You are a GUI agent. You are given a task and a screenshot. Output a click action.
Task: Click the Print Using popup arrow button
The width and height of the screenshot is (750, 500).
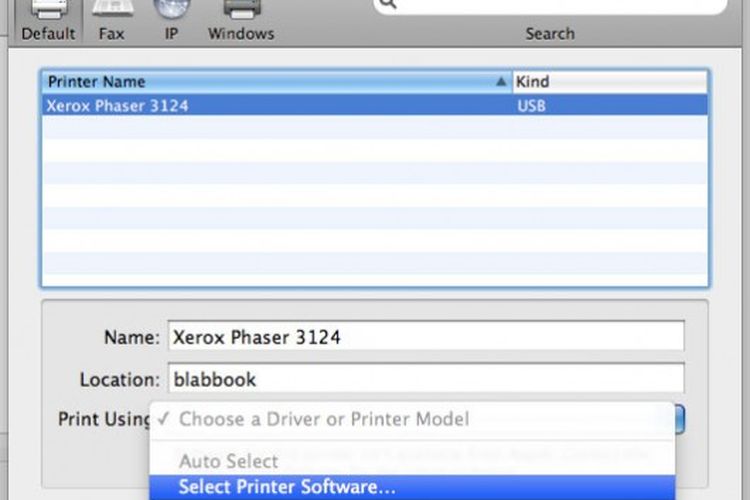pyautogui.click(x=680, y=419)
